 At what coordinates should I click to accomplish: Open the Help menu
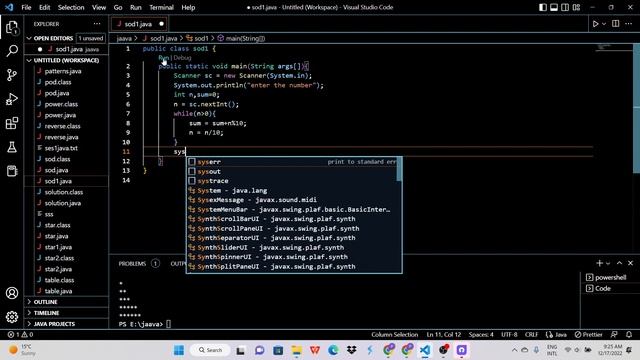click(x=188, y=7)
